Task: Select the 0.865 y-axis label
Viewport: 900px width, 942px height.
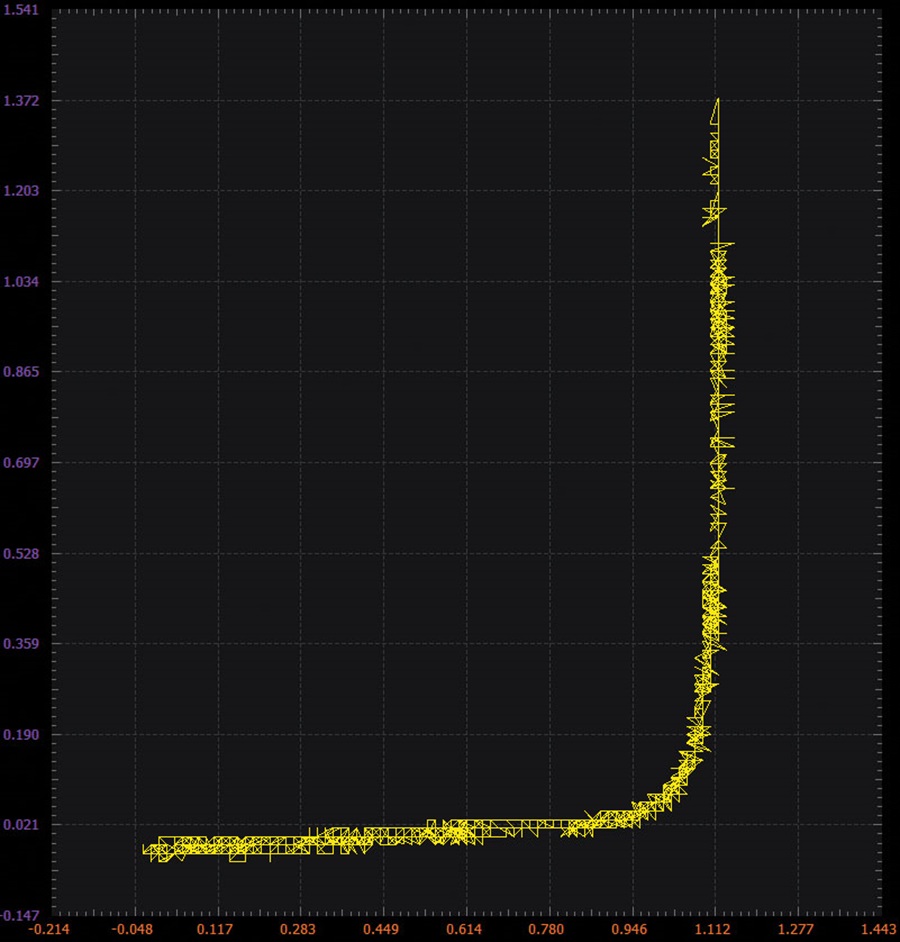Action: click(21, 372)
